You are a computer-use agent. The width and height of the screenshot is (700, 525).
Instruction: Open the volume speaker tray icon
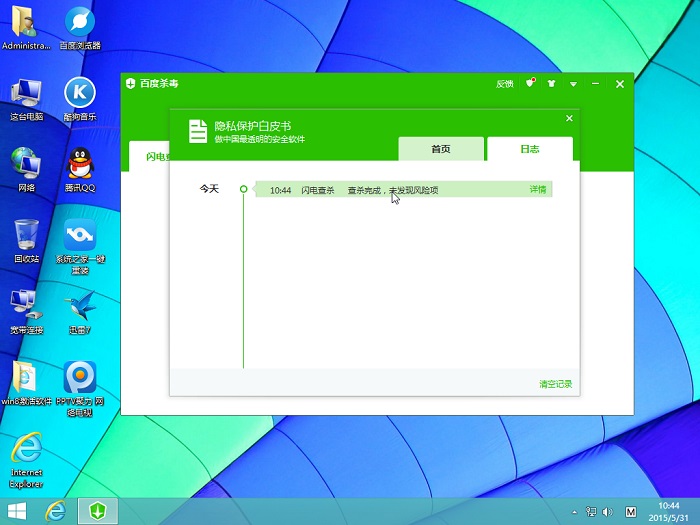[x=608, y=512]
